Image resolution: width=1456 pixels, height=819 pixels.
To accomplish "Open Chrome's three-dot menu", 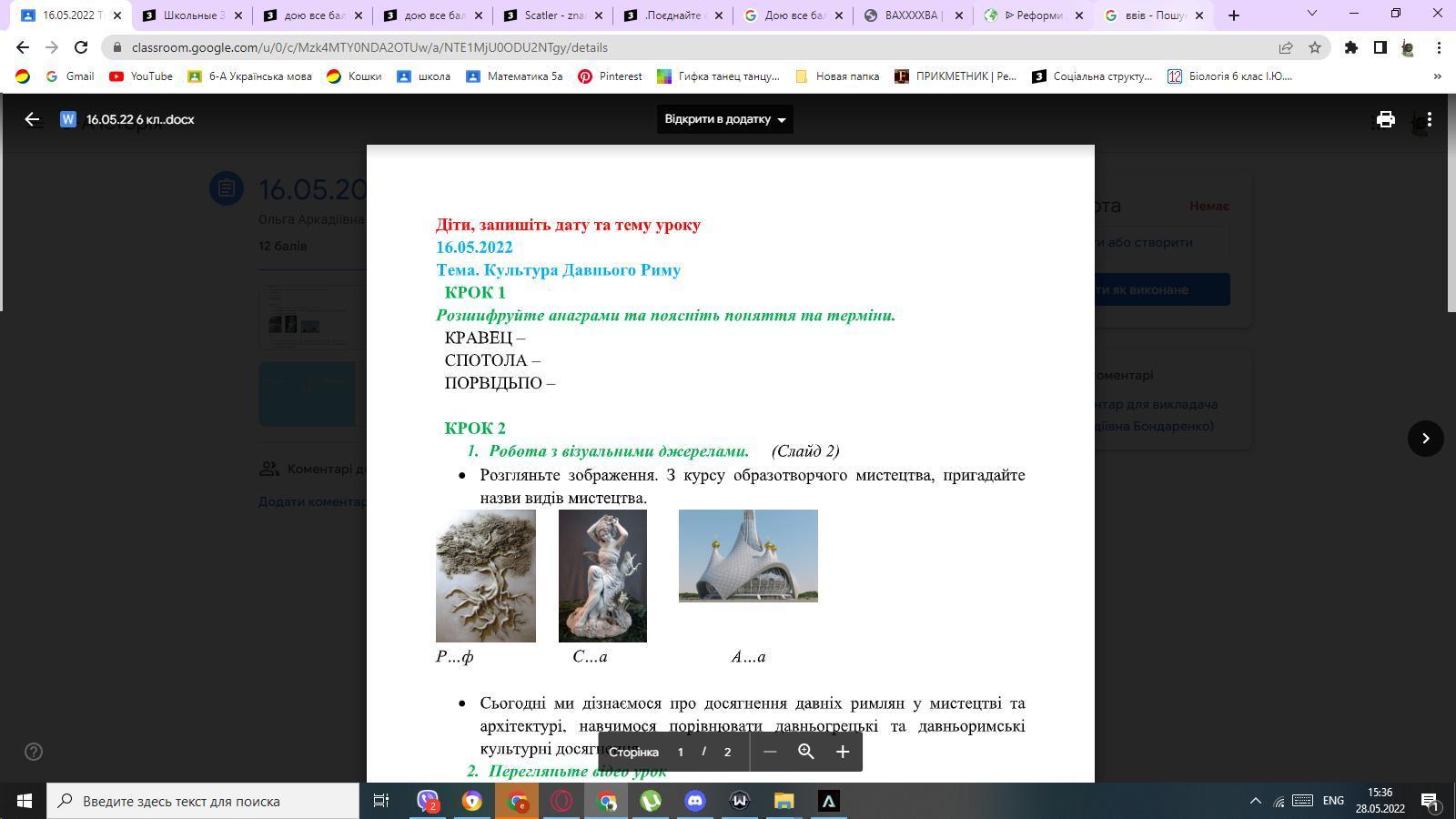I will [1439, 47].
